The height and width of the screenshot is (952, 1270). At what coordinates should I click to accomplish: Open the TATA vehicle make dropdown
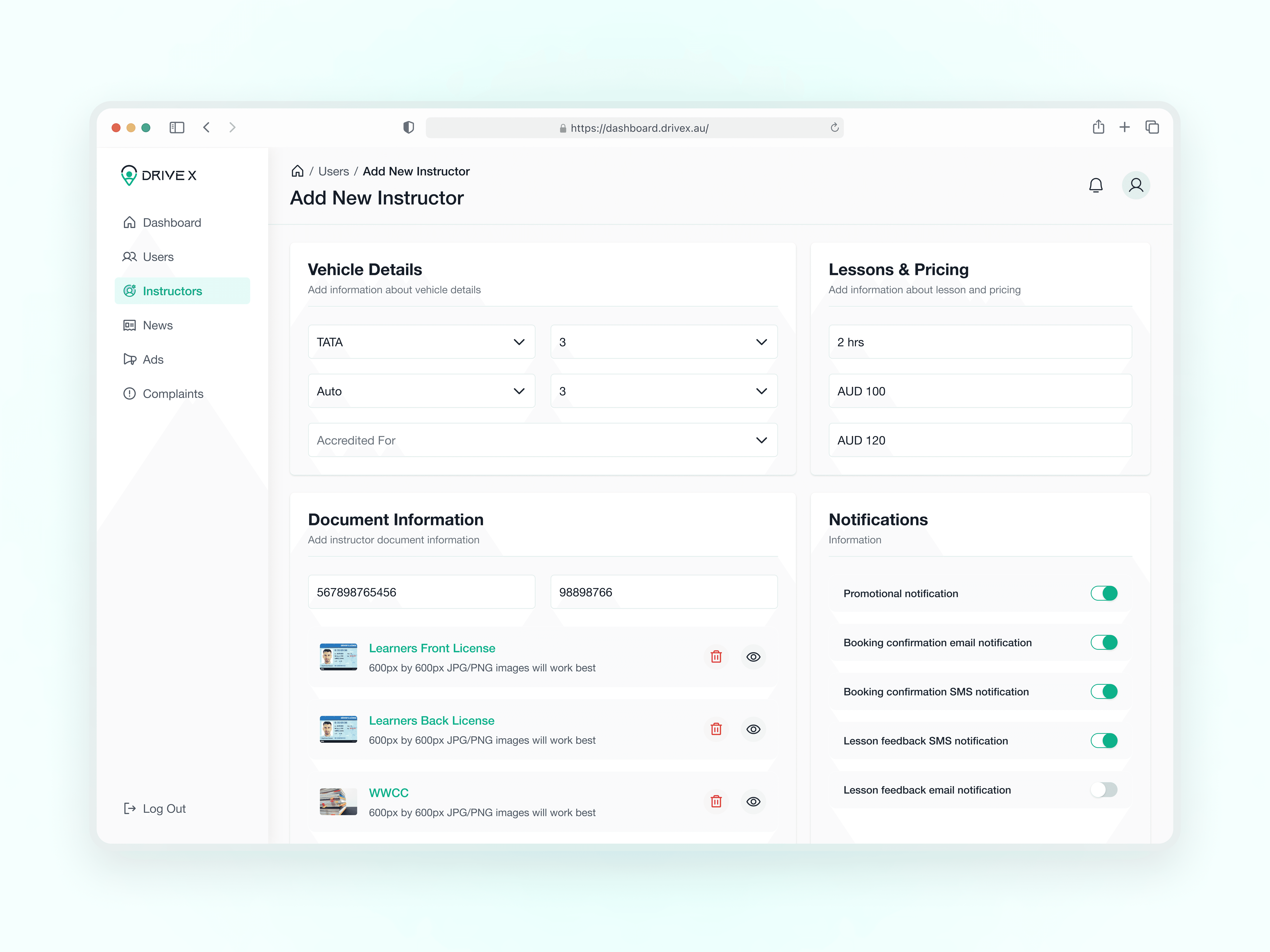[x=421, y=342]
